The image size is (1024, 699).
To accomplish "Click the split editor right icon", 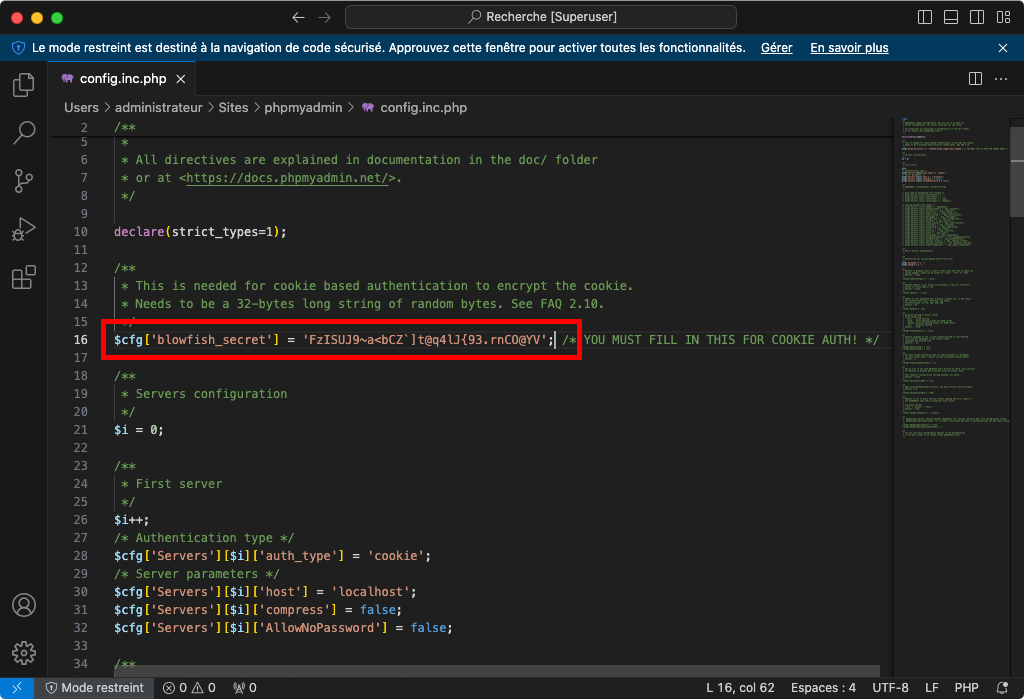I will (975, 79).
